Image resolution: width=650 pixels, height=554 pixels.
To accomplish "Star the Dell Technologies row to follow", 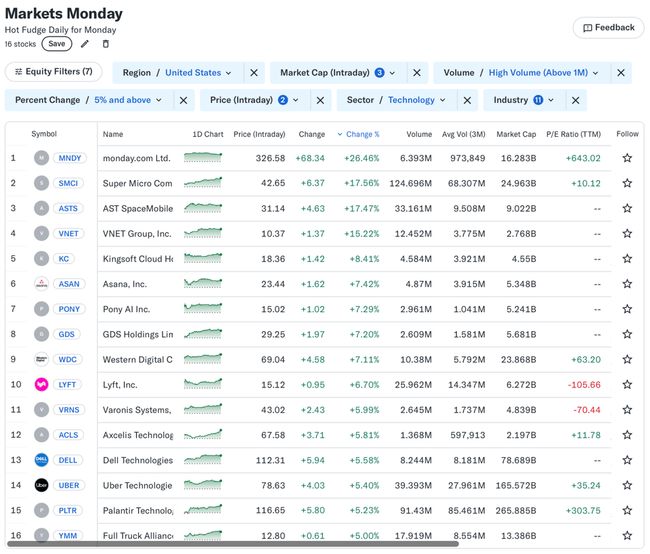I will [x=627, y=460].
